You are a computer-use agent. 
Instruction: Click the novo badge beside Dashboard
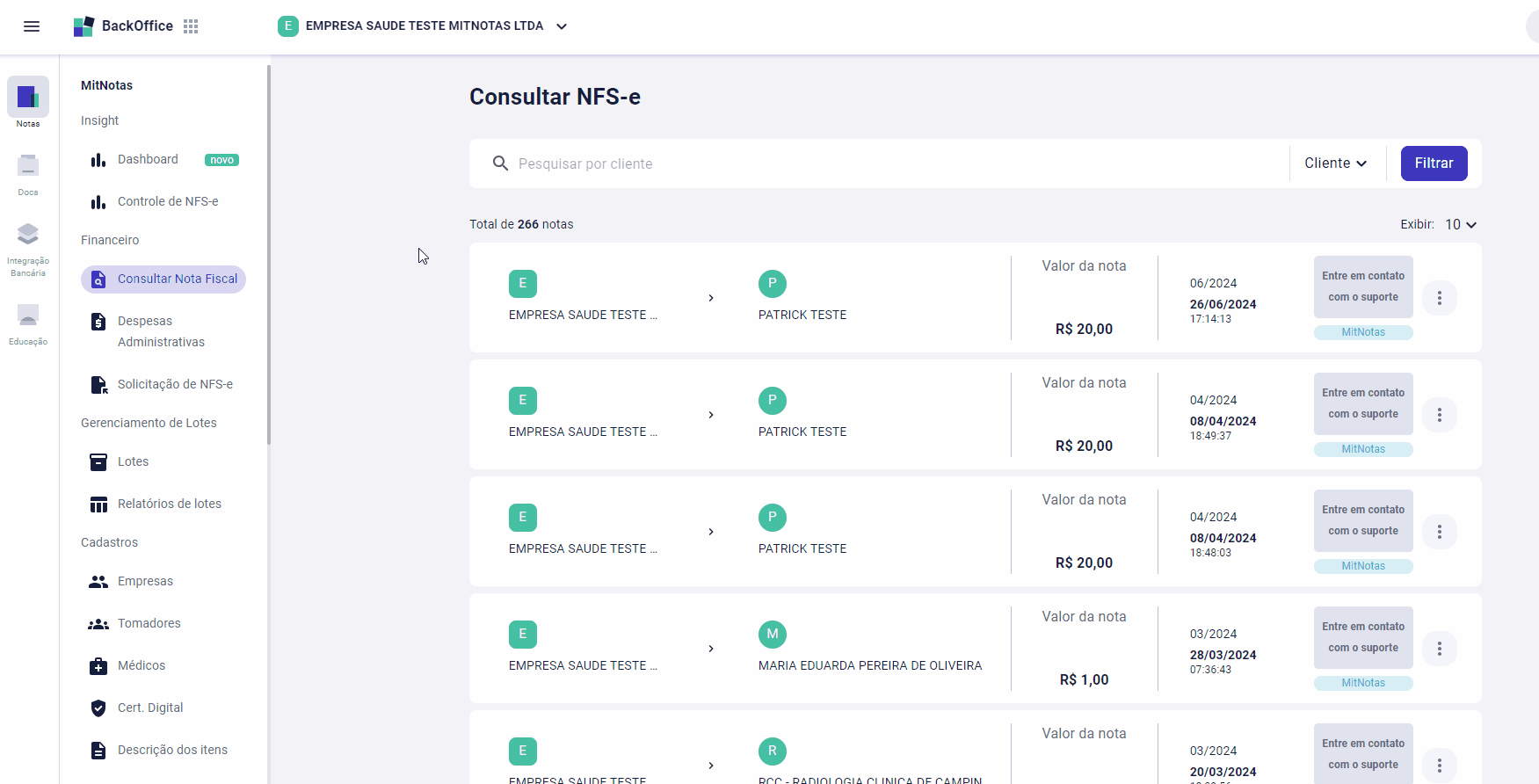click(x=221, y=160)
